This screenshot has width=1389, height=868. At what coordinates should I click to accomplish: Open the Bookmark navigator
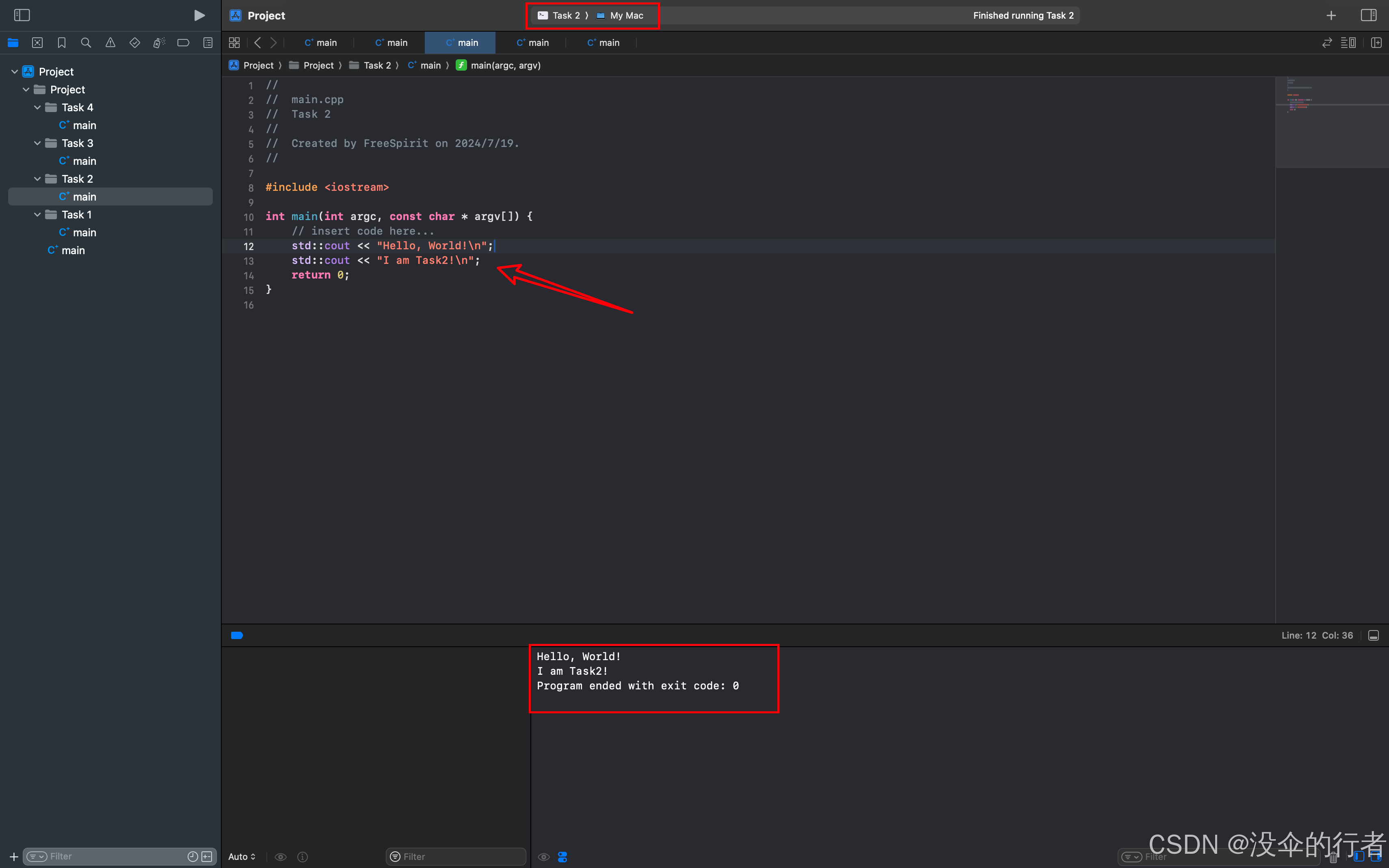[x=61, y=43]
